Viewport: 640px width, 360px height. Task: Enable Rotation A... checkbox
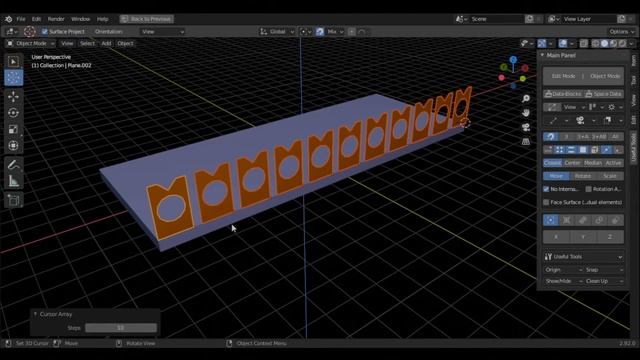tap(588, 189)
